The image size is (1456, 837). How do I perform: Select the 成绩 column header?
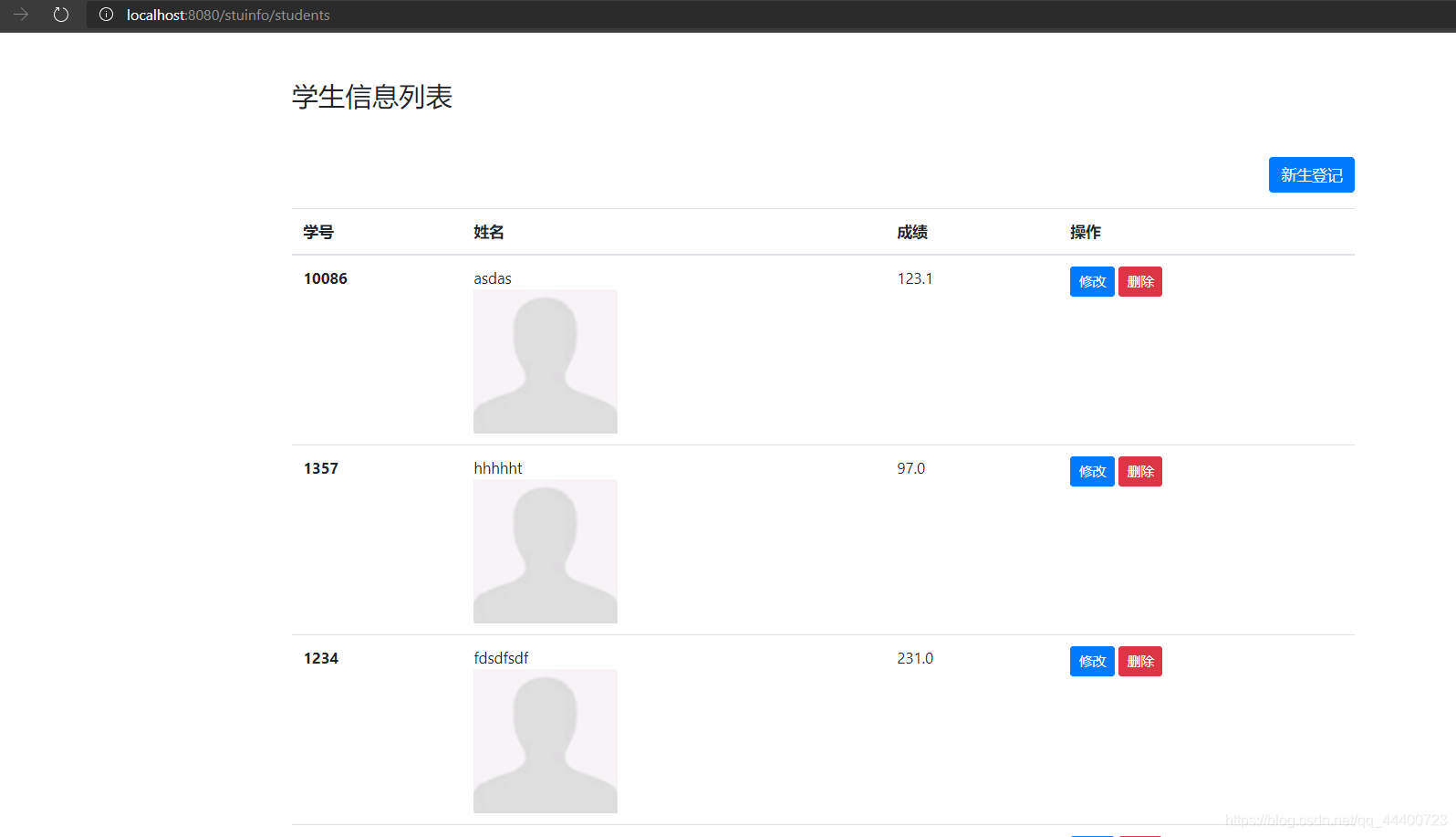click(912, 232)
